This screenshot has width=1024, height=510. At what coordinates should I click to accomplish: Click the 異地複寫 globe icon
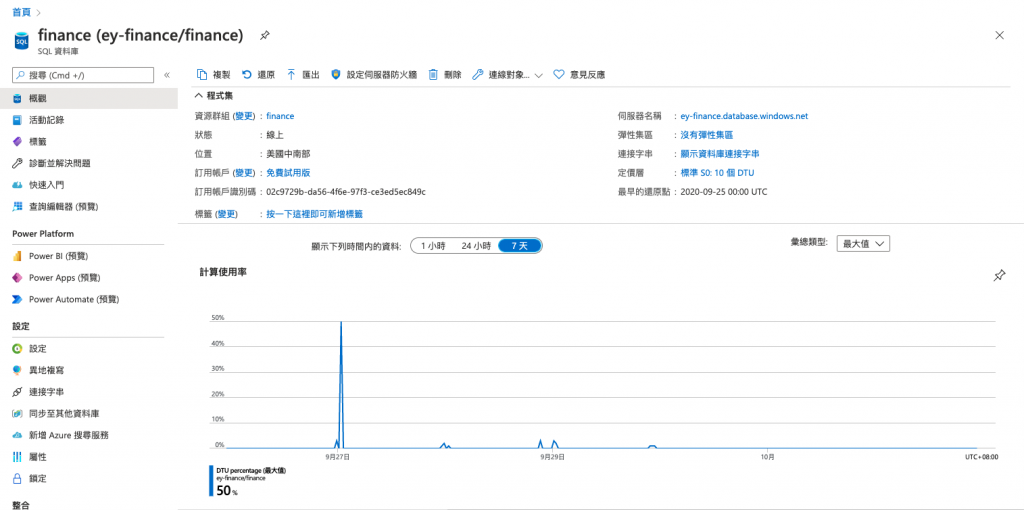coord(17,370)
